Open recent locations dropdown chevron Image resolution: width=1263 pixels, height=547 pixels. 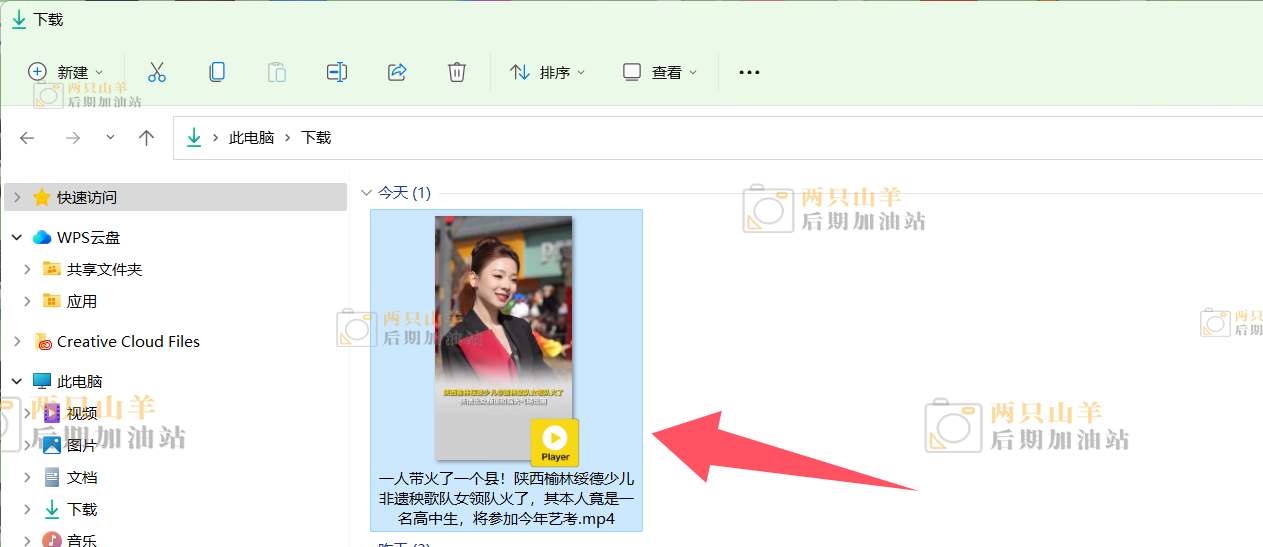pyautogui.click(x=110, y=138)
